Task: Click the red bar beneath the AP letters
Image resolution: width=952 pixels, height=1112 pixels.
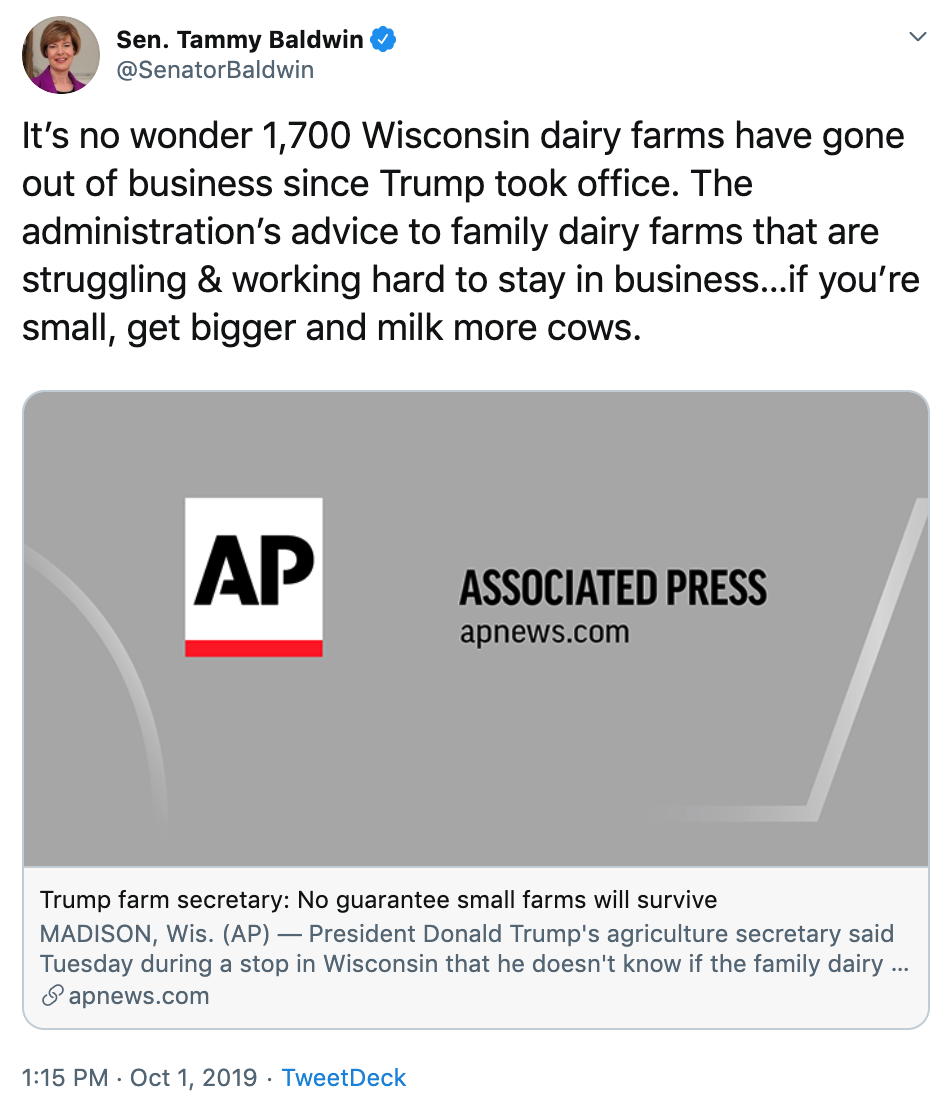Action: click(254, 648)
